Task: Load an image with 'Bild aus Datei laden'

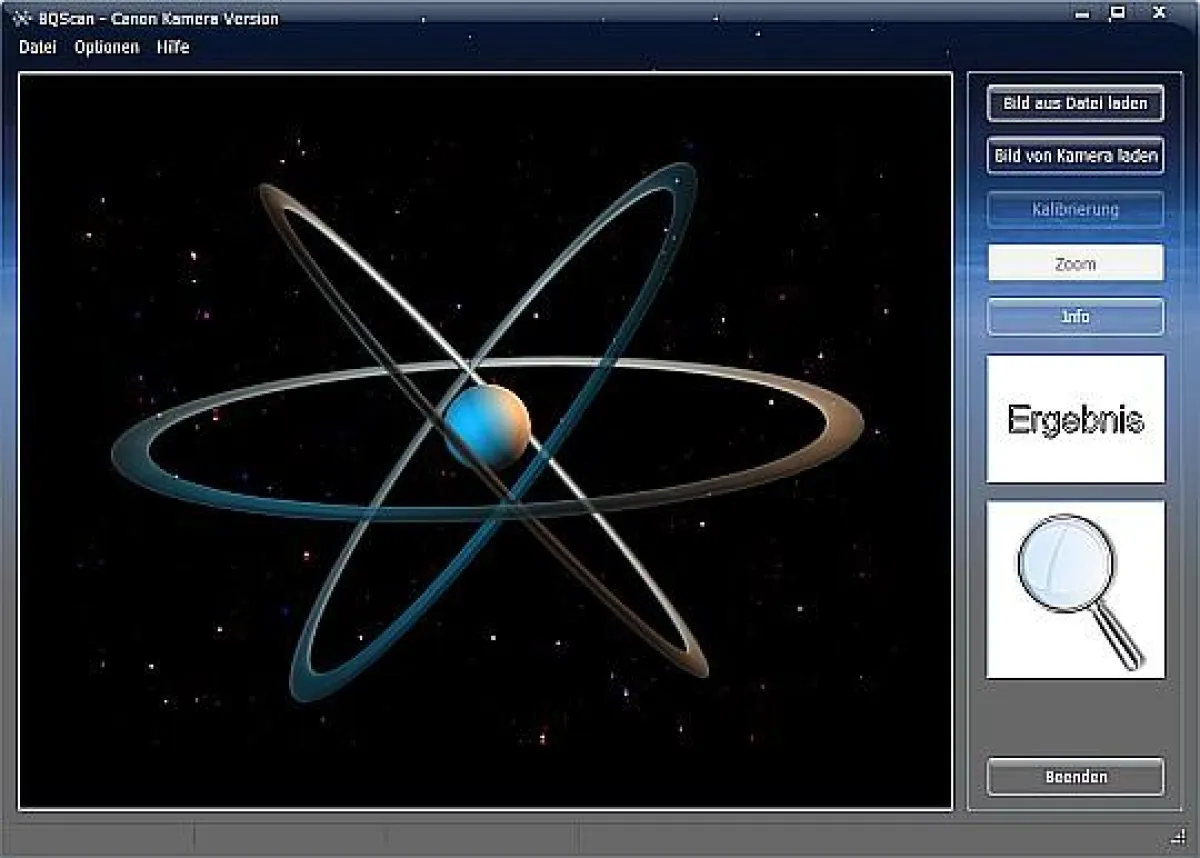Action: [1074, 104]
